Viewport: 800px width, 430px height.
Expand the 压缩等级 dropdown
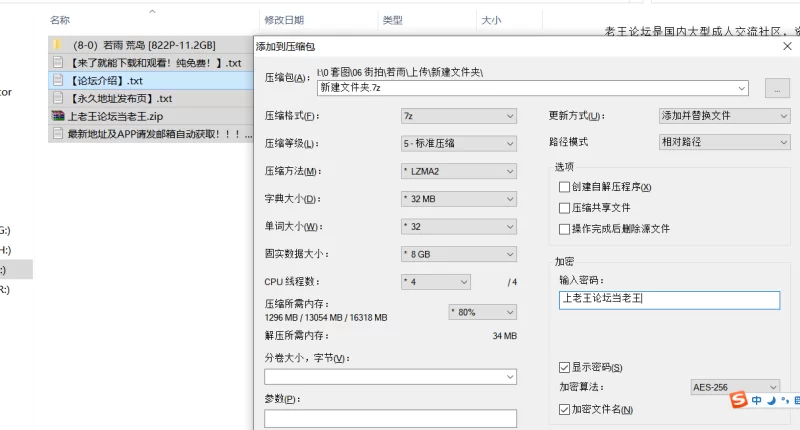tap(458, 143)
